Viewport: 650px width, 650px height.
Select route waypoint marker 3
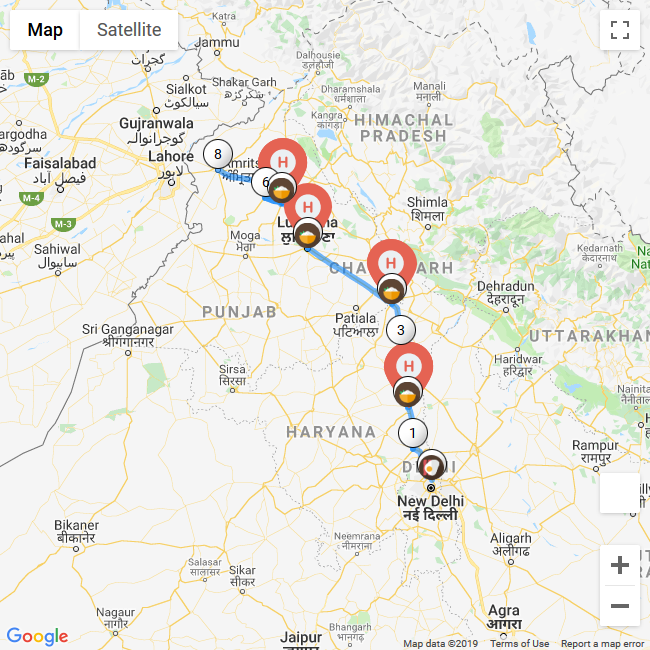pyautogui.click(x=400, y=330)
